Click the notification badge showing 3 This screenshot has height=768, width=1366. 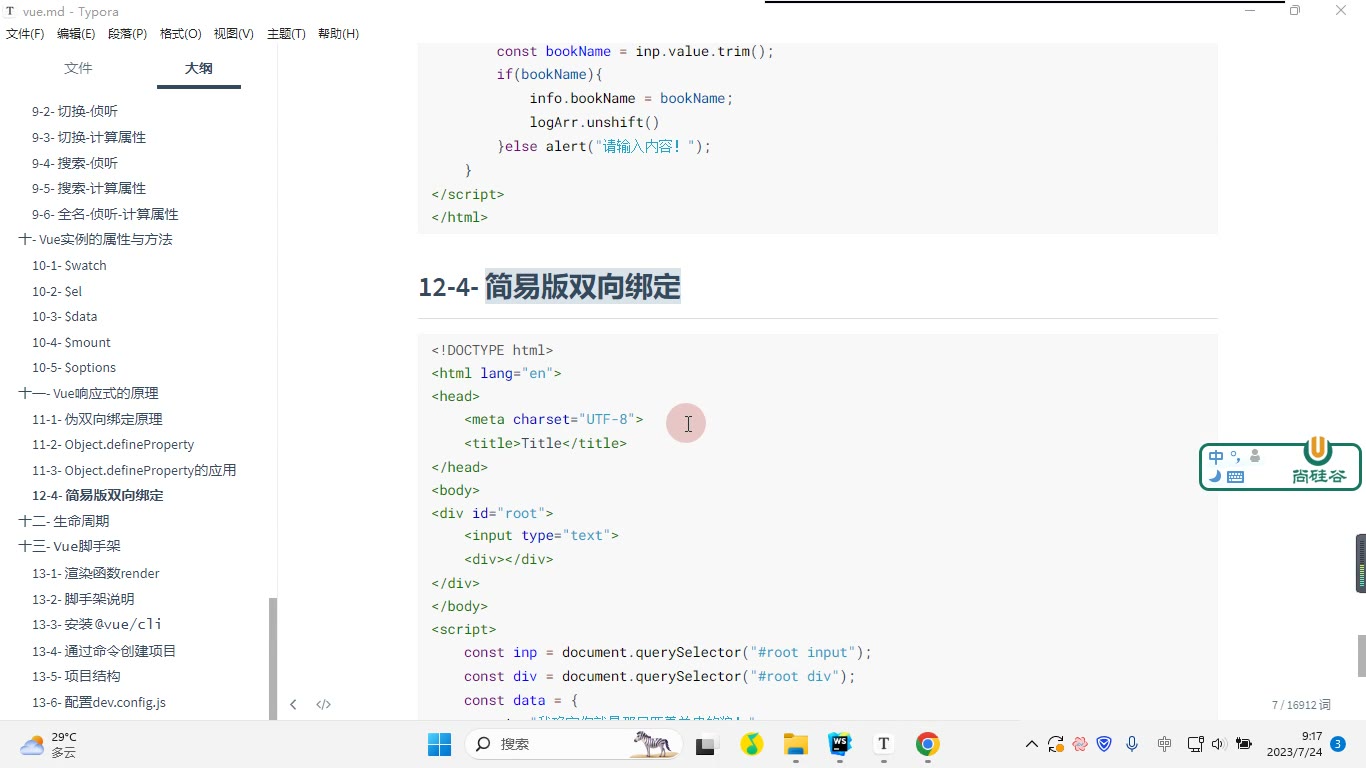(1338, 744)
